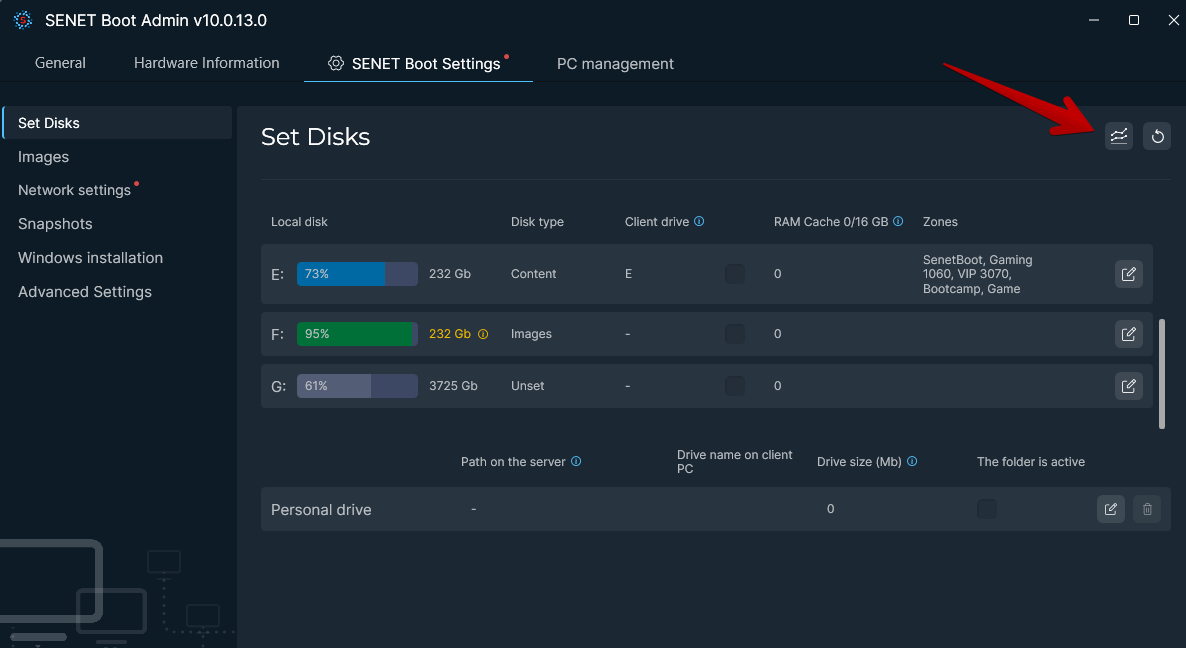Open the edit icon for drive E:
This screenshot has height=648, width=1186.
click(x=1128, y=273)
